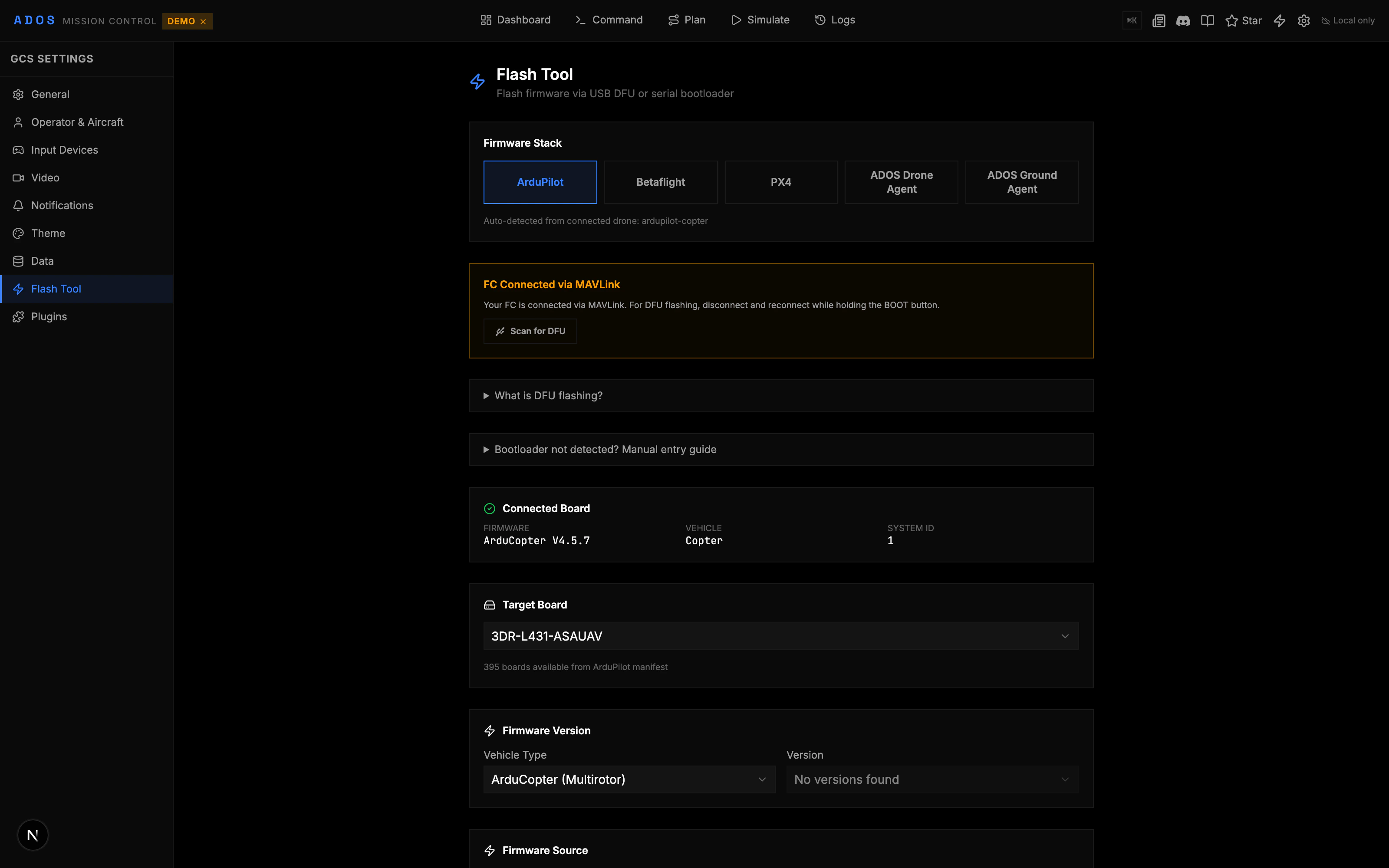The width and height of the screenshot is (1389, 868).
Task: Select the ArduPilot firmware stack
Action: click(540, 182)
